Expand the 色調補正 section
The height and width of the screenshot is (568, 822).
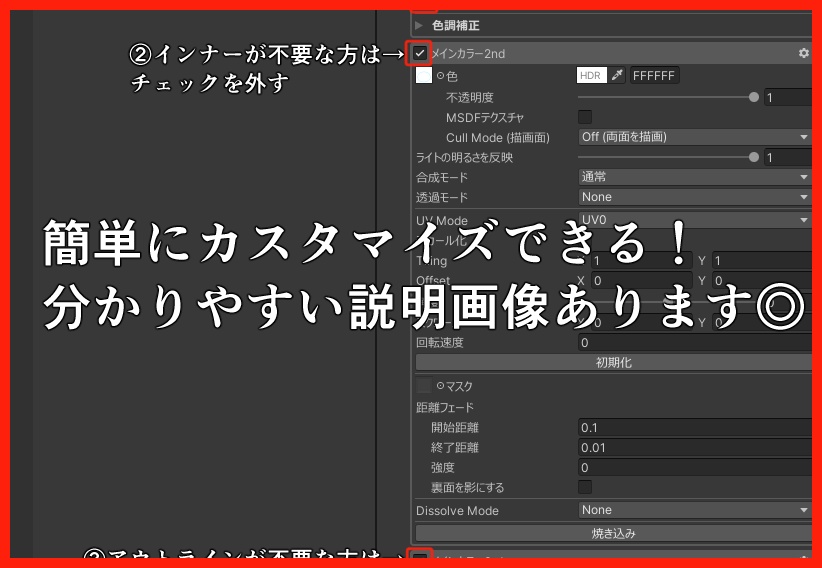click(x=419, y=25)
